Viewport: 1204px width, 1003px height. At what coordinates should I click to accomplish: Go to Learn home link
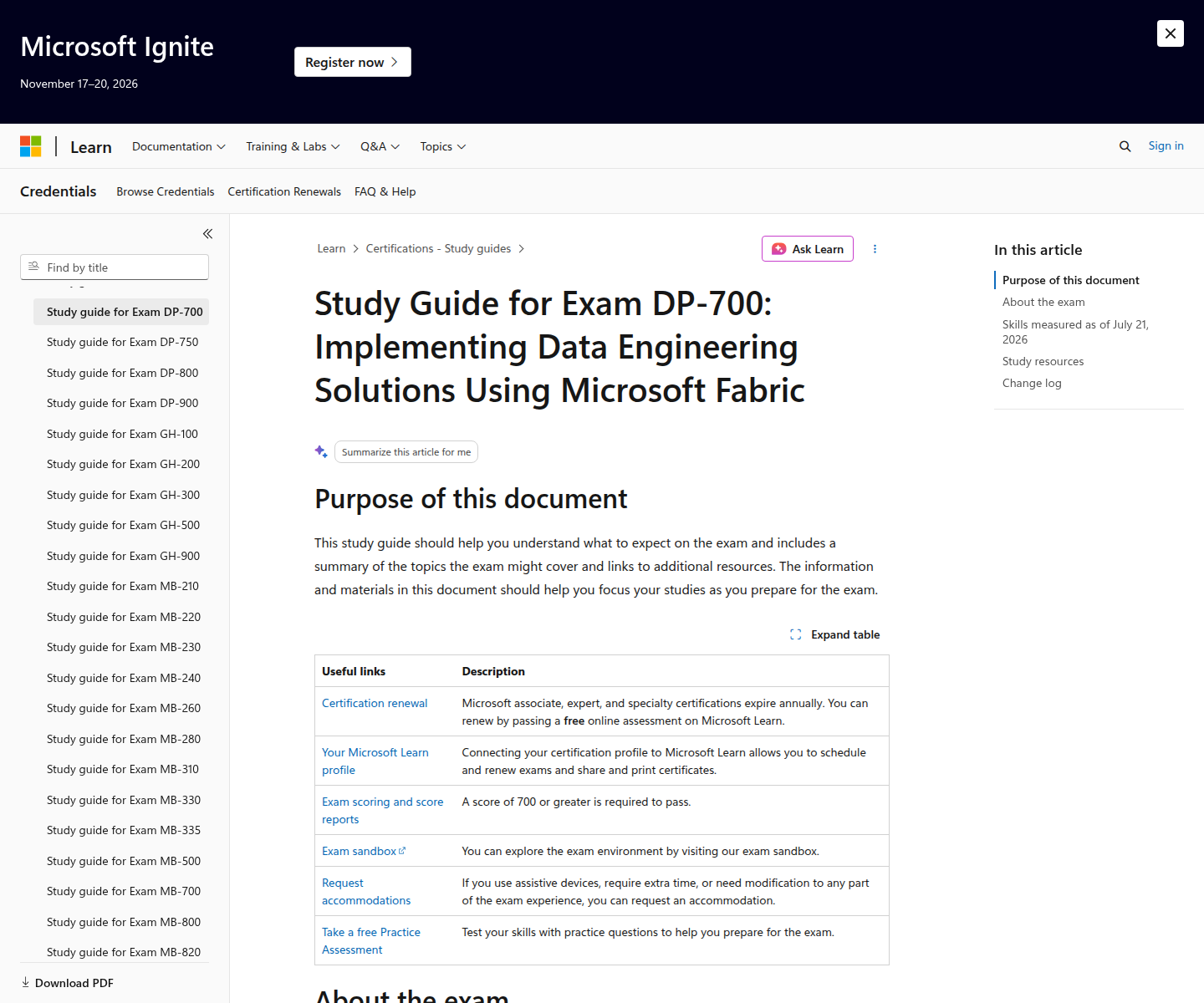pyautogui.click(x=91, y=147)
